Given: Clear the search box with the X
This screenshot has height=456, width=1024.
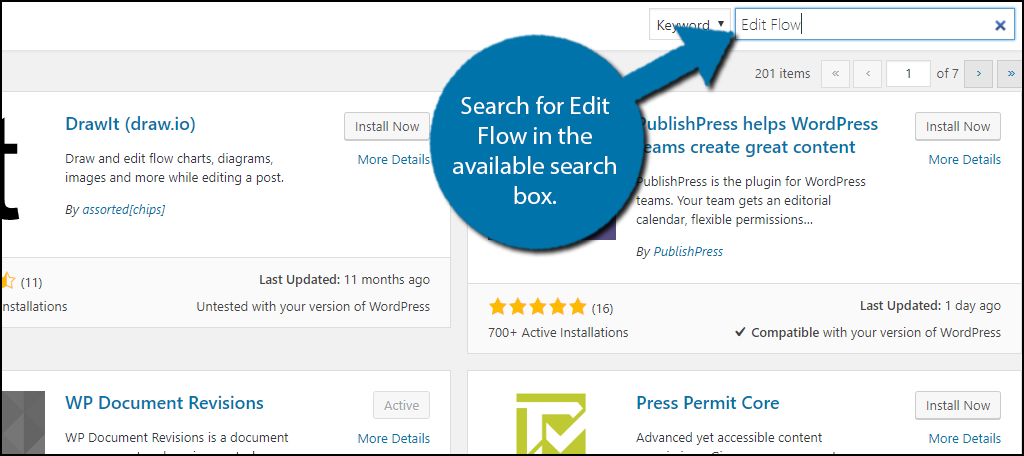Looking at the screenshot, I should point(1000,25).
